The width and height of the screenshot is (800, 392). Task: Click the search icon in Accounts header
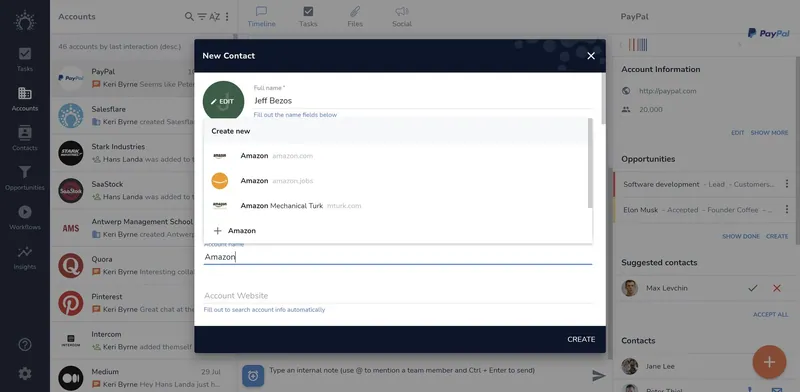point(189,17)
